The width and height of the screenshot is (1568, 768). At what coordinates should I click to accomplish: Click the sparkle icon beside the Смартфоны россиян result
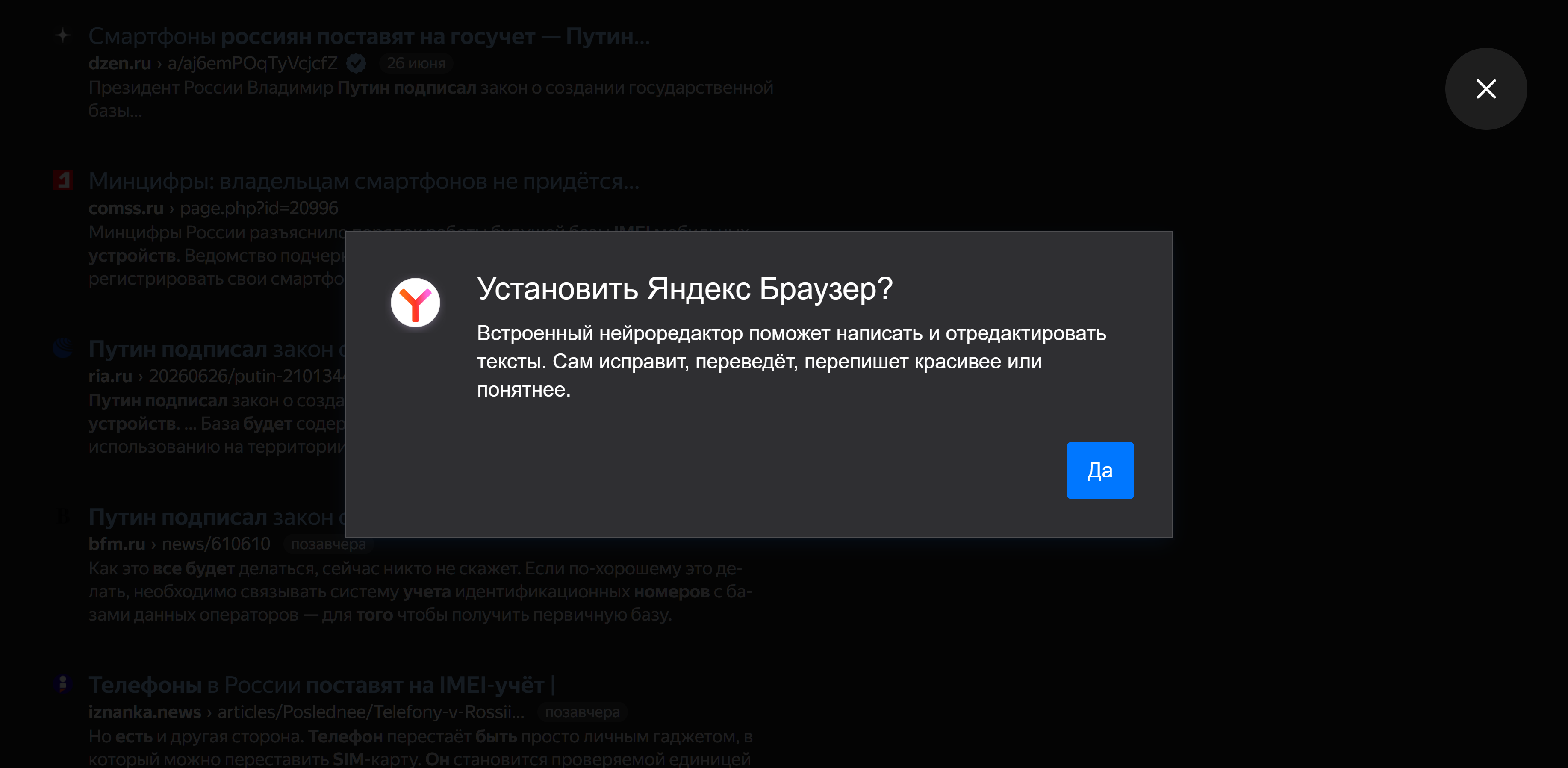coord(63,35)
